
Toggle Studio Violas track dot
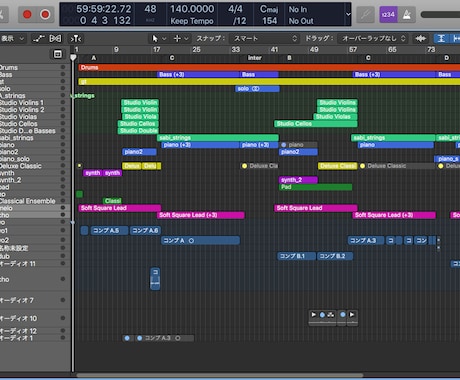63,116
